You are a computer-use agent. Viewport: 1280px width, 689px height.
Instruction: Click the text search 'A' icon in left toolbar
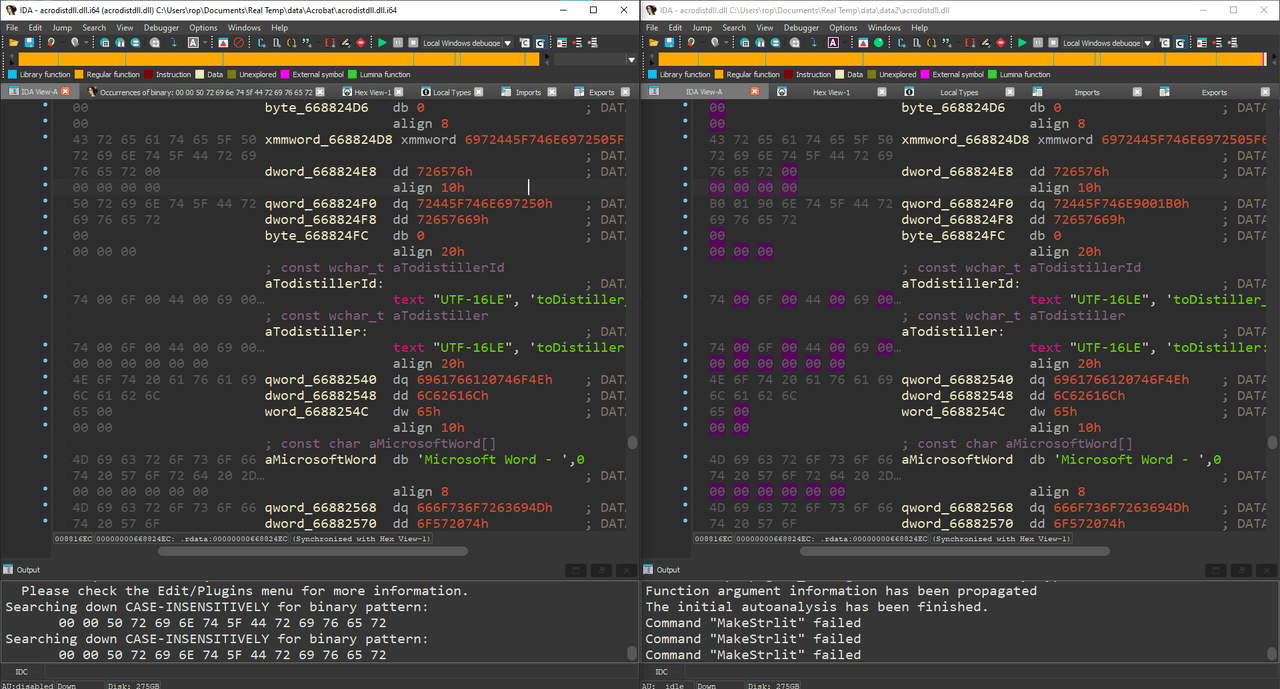coord(193,43)
